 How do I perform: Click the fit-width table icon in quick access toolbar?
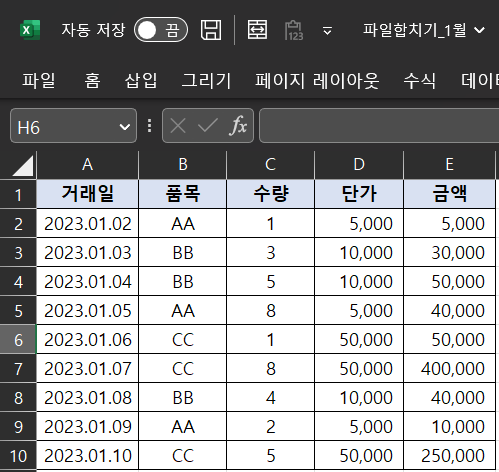257,30
